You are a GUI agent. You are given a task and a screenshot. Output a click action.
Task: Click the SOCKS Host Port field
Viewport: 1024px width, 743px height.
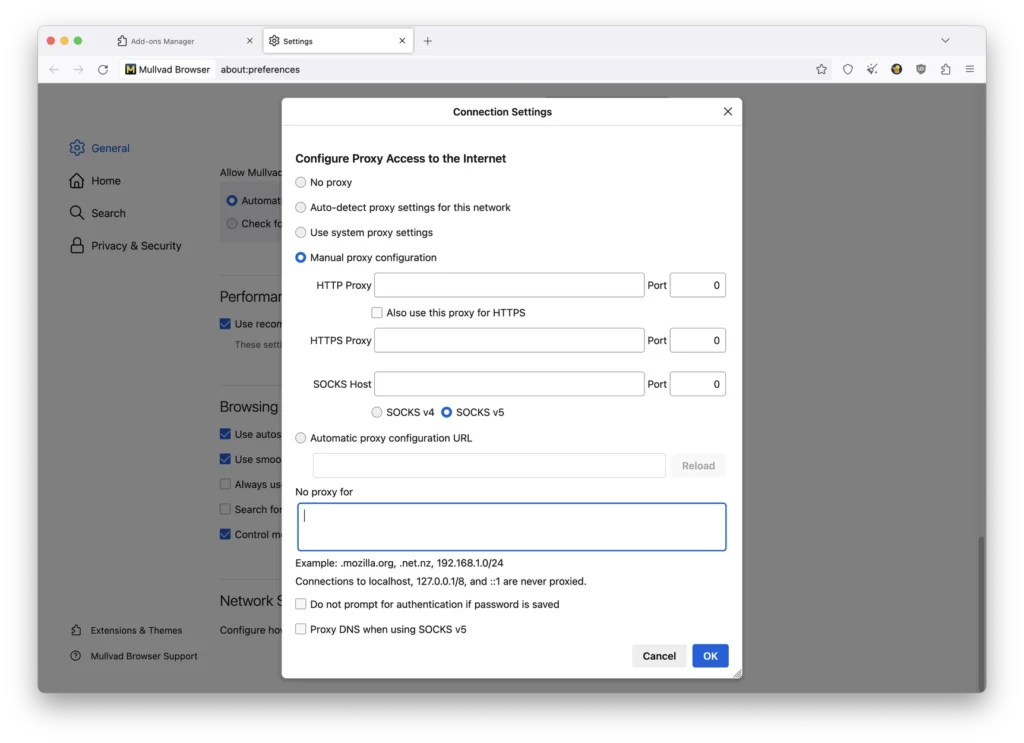[x=697, y=384]
